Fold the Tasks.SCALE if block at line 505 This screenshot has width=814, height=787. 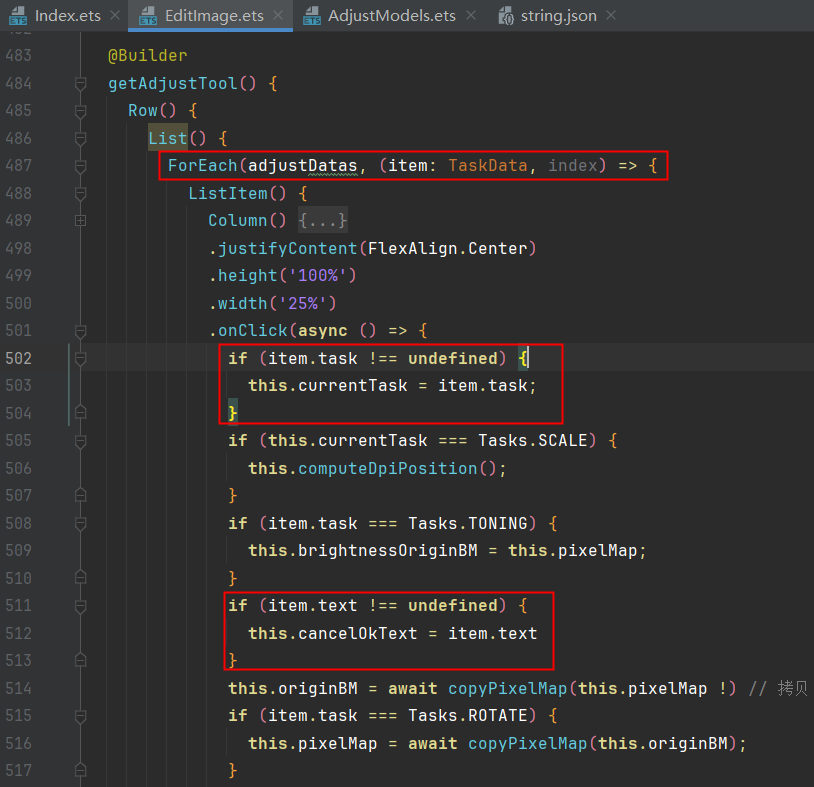point(80,441)
